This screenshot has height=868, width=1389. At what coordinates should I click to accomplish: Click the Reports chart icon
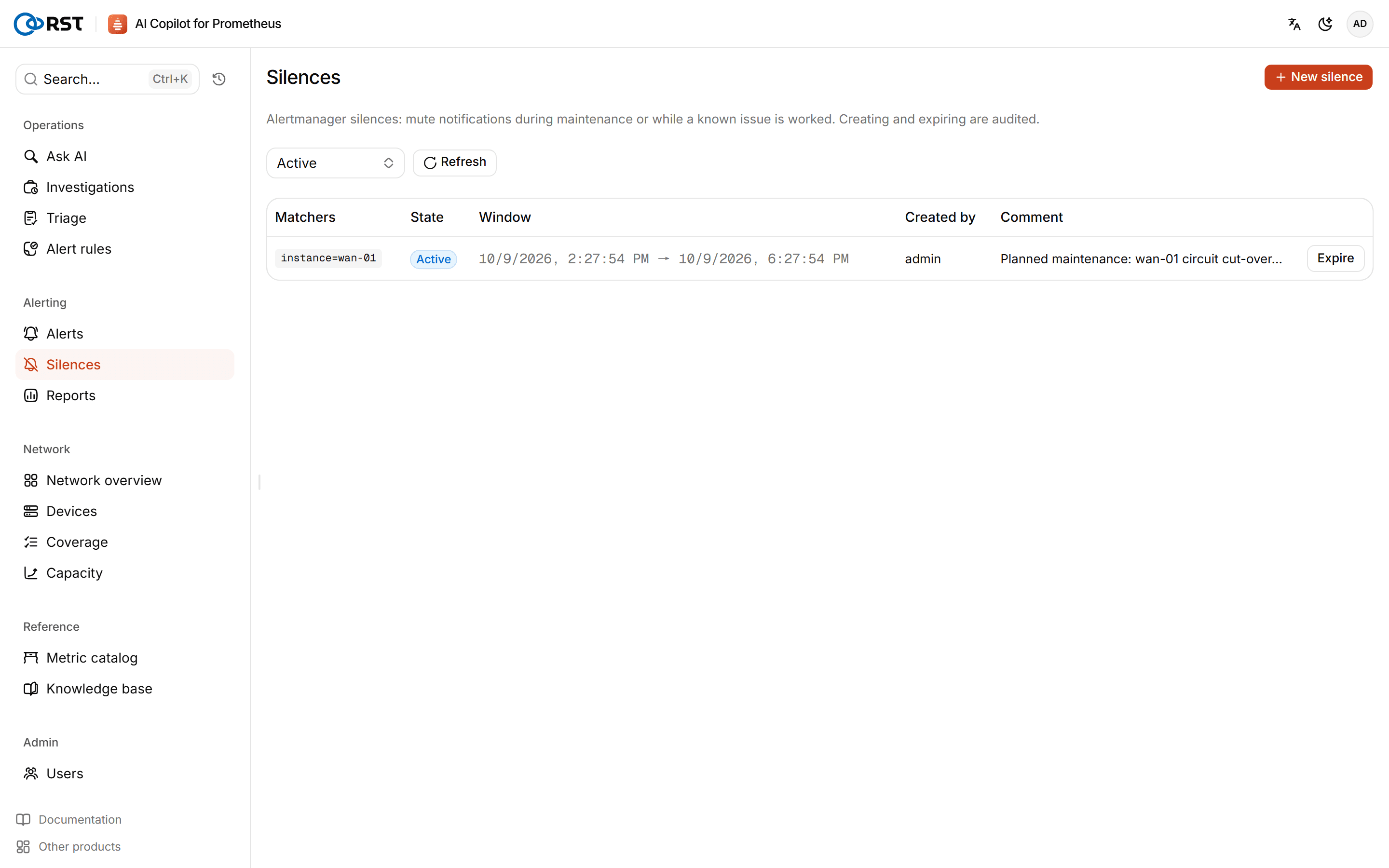click(x=31, y=395)
